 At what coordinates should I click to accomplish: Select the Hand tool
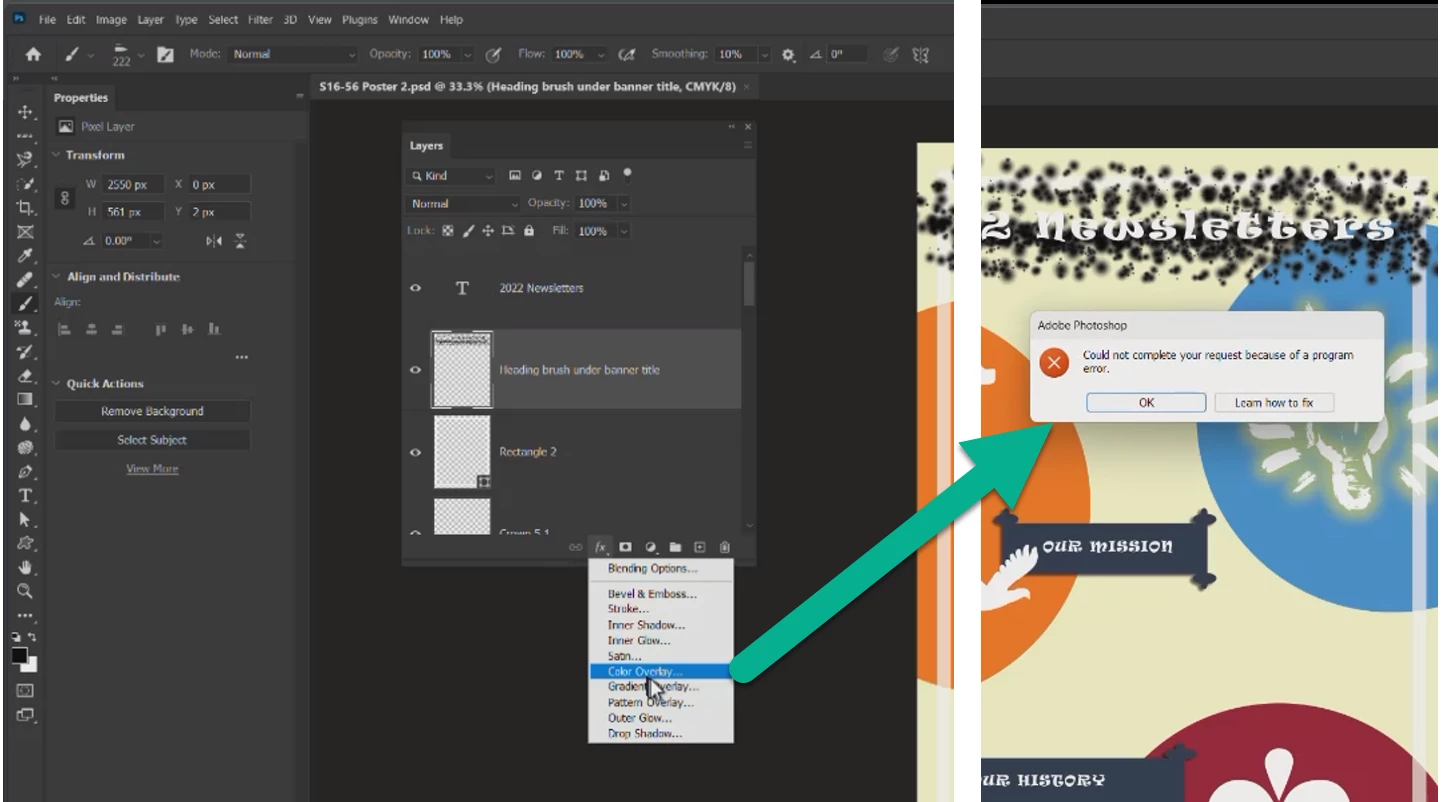tap(26, 568)
